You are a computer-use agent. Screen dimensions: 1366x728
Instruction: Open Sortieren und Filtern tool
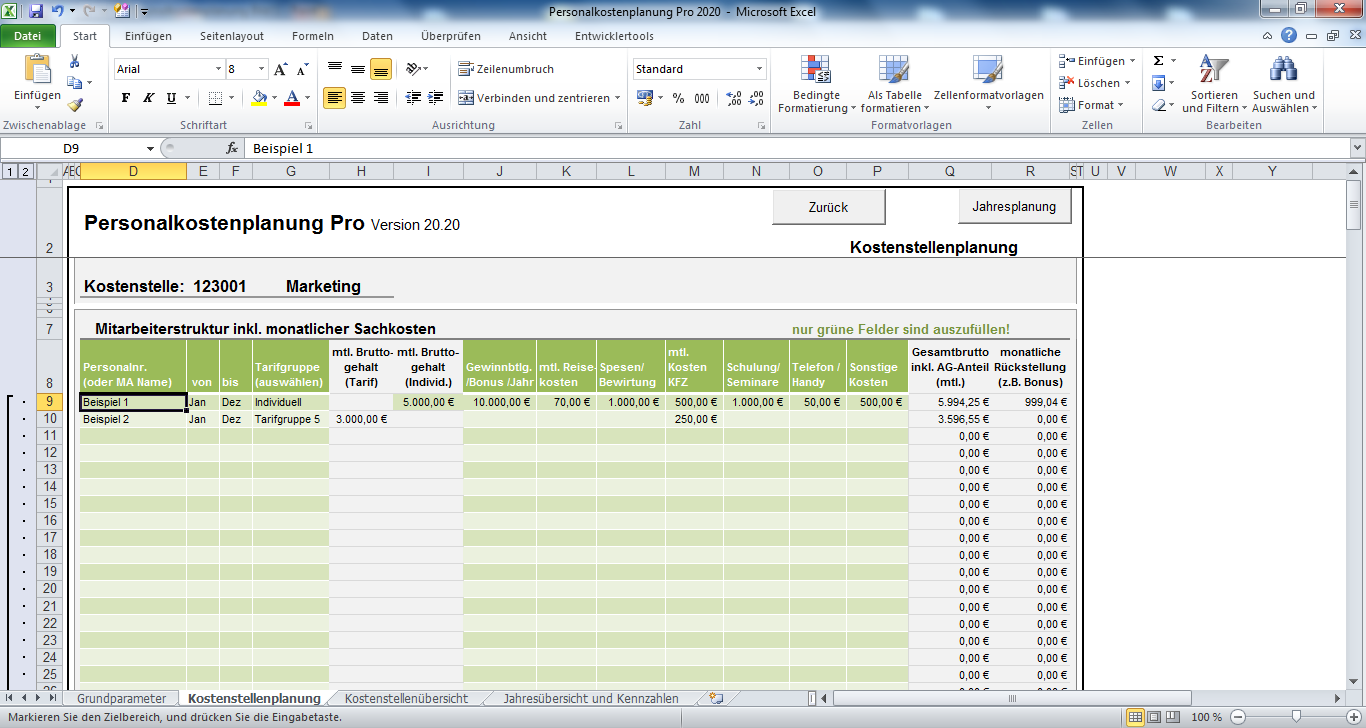click(1214, 84)
